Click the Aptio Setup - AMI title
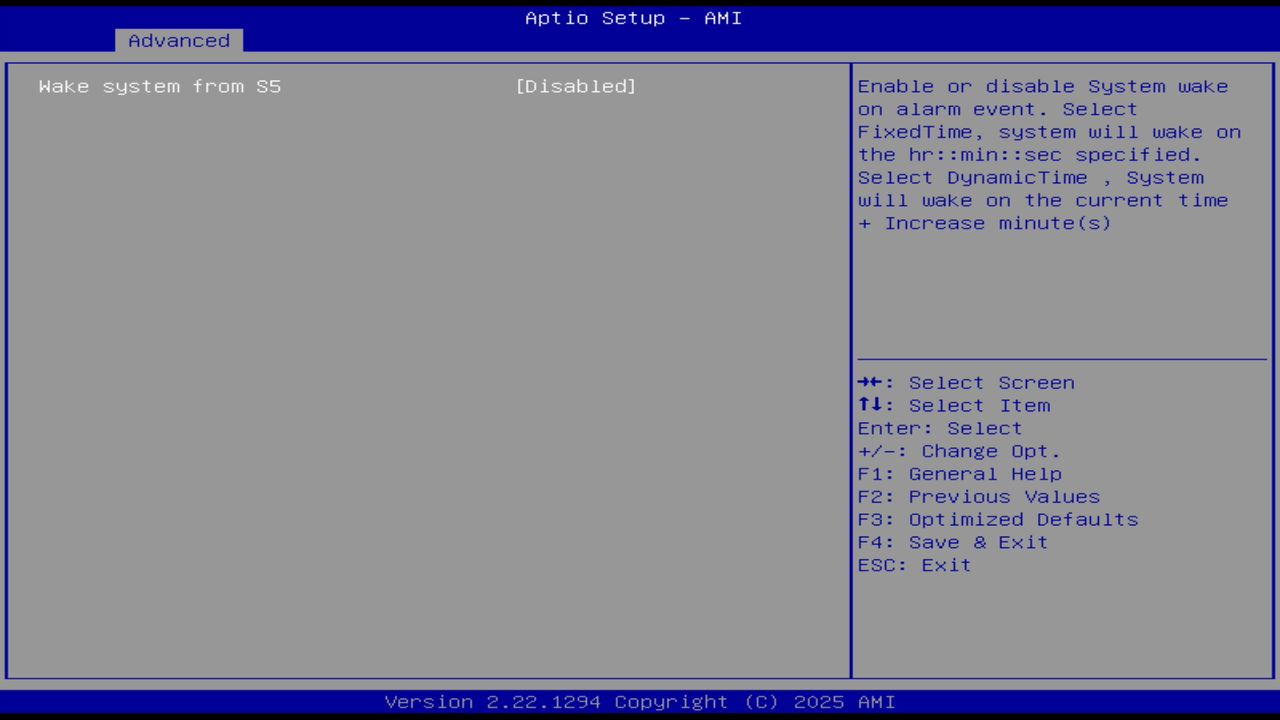Image resolution: width=1280 pixels, height=720 pixels. click(x=633, y=18)
